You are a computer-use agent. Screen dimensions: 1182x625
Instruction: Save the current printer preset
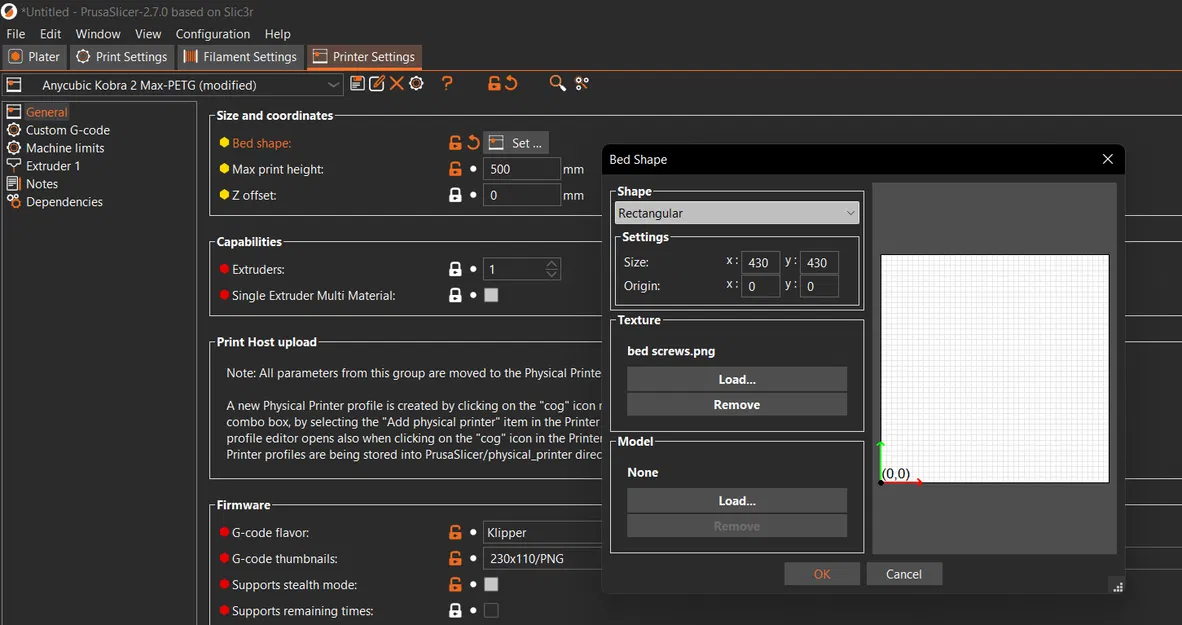358,84
